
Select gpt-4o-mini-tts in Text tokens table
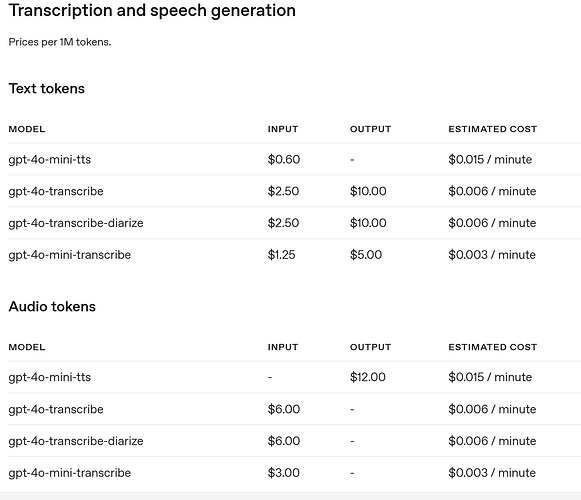tap(50, 160)
